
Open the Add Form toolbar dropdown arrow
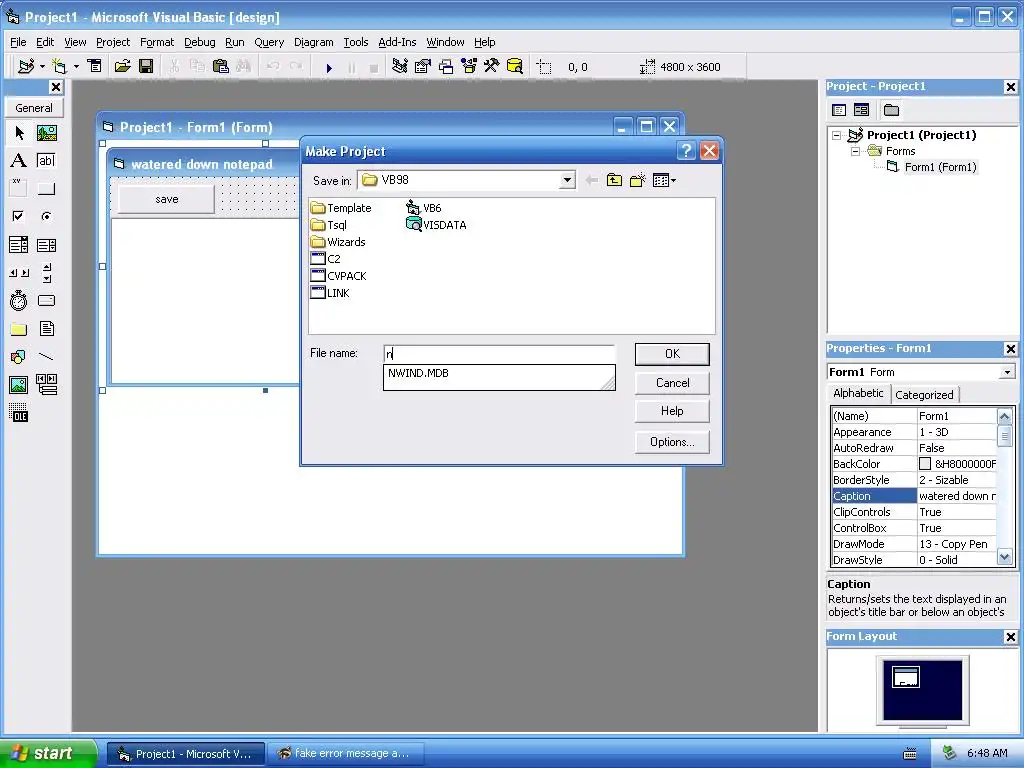click(x=76, y=67)
